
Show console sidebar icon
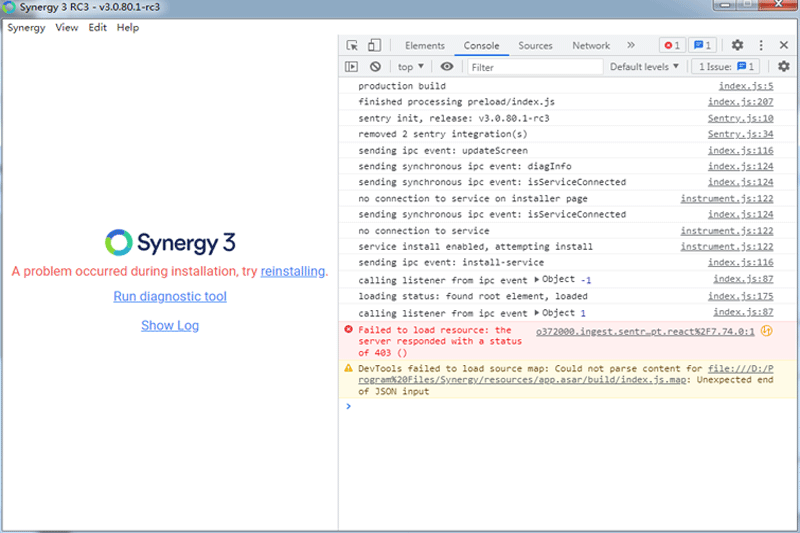[x=352, y=67]
